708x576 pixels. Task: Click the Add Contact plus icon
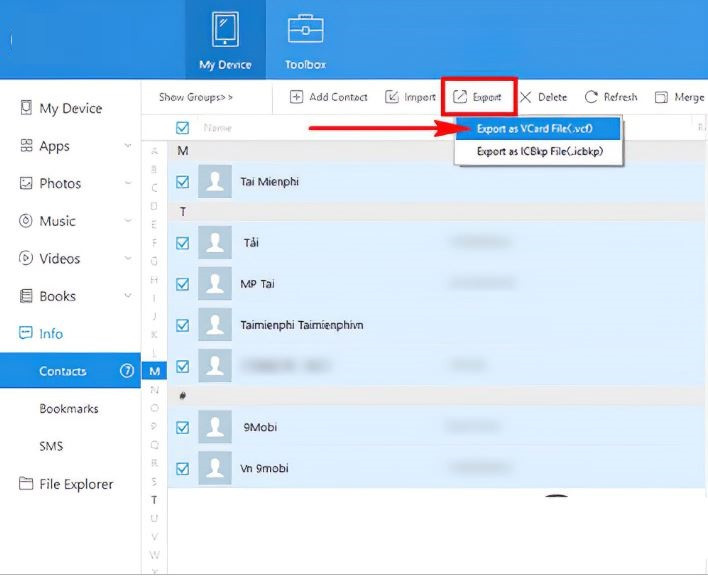(297, 97)
